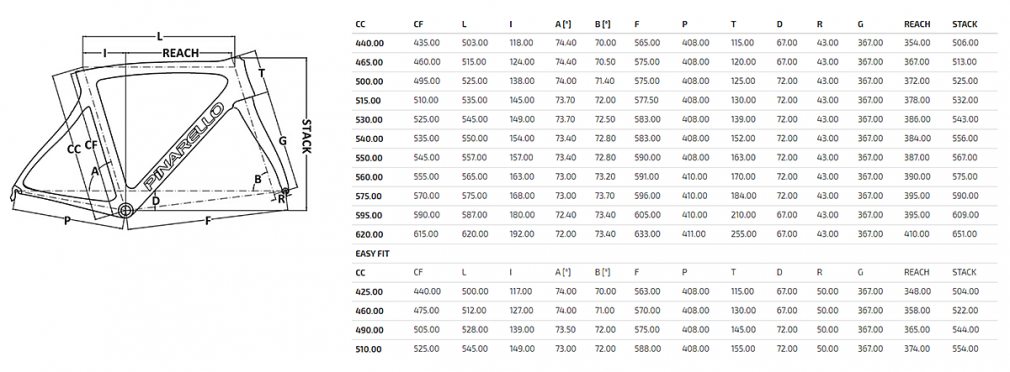Image resolution: width=1010 pixels, height=372 pixels.
Task: Select the 510.00 Easy Fit row
Action: point(675,349)
